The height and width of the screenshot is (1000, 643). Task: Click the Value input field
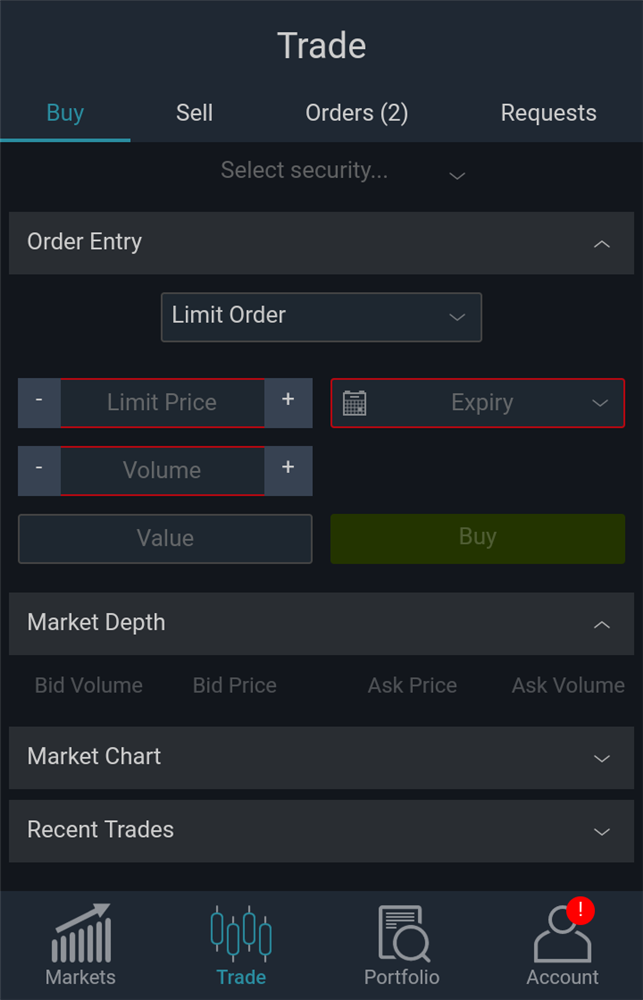(x=165, y=539)
